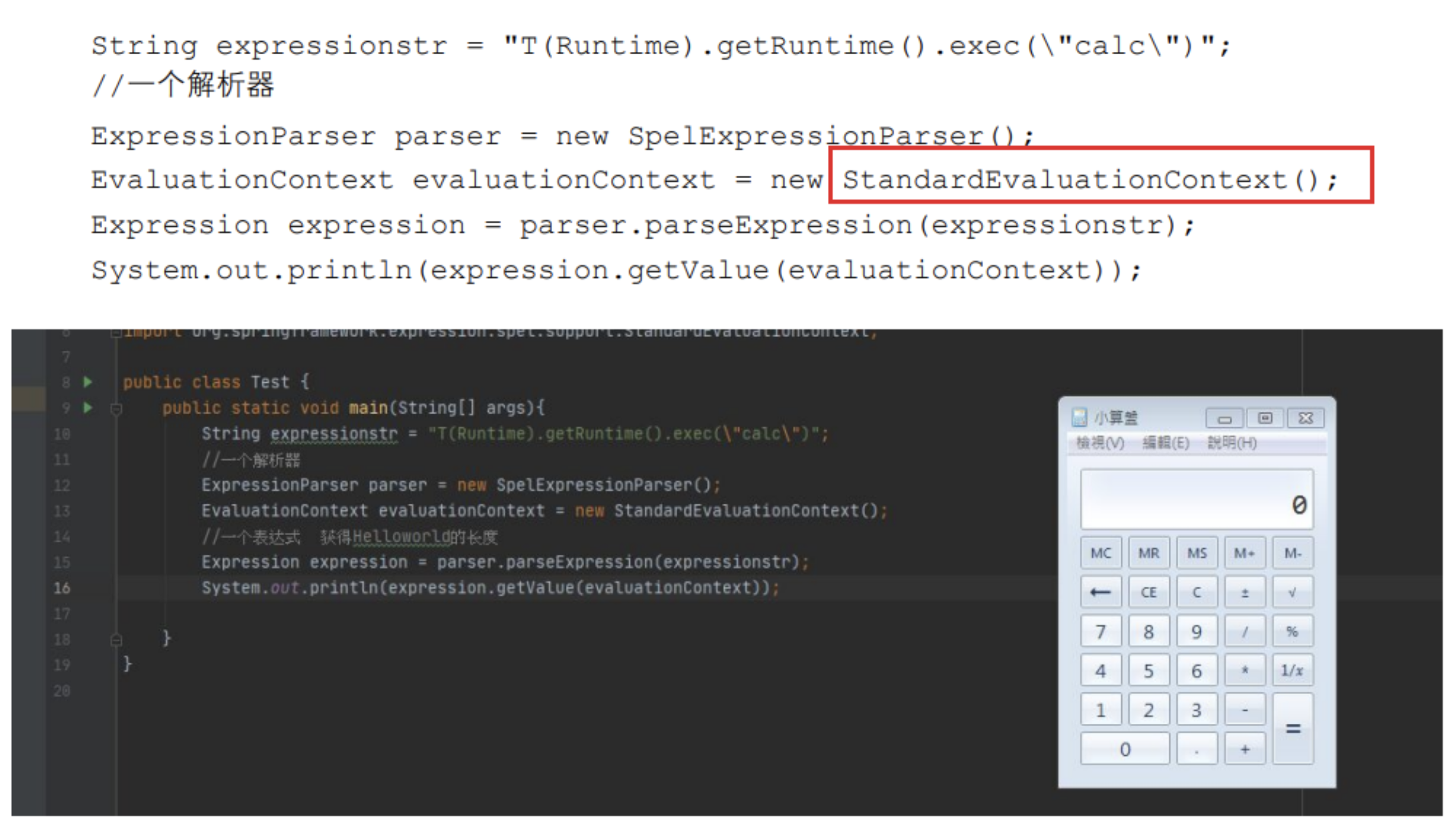This screenshot has height=826, width=1456.
Task: Click the calculator display field
Action: point(1196,500)
